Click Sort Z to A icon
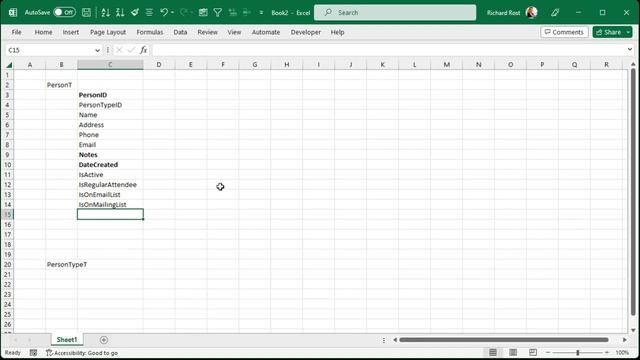Viewport: 640px width, 360px height. [120, 13]
